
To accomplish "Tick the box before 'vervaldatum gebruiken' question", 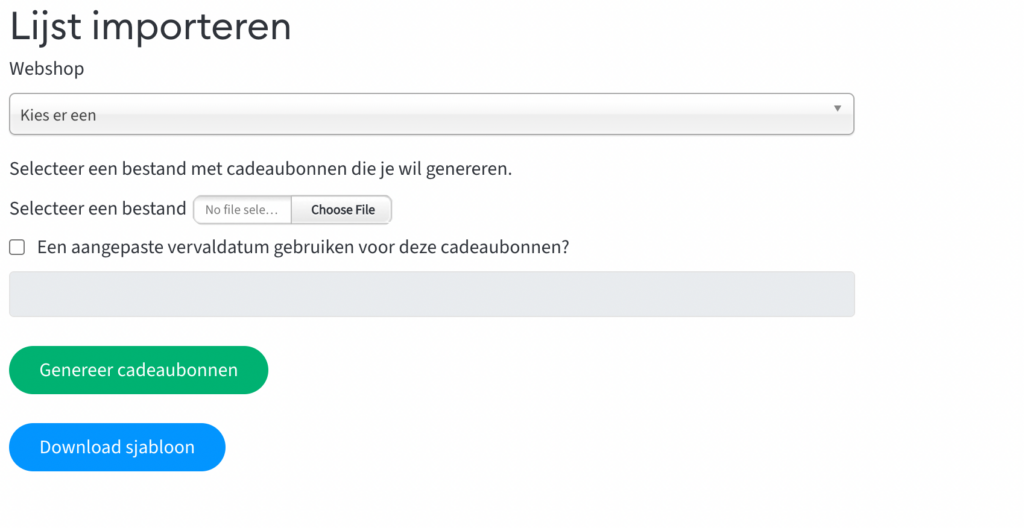I will click(x=17, y=247).
